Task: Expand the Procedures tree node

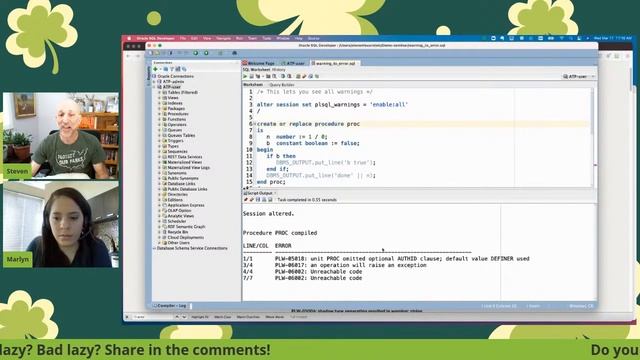Action: 160,114
